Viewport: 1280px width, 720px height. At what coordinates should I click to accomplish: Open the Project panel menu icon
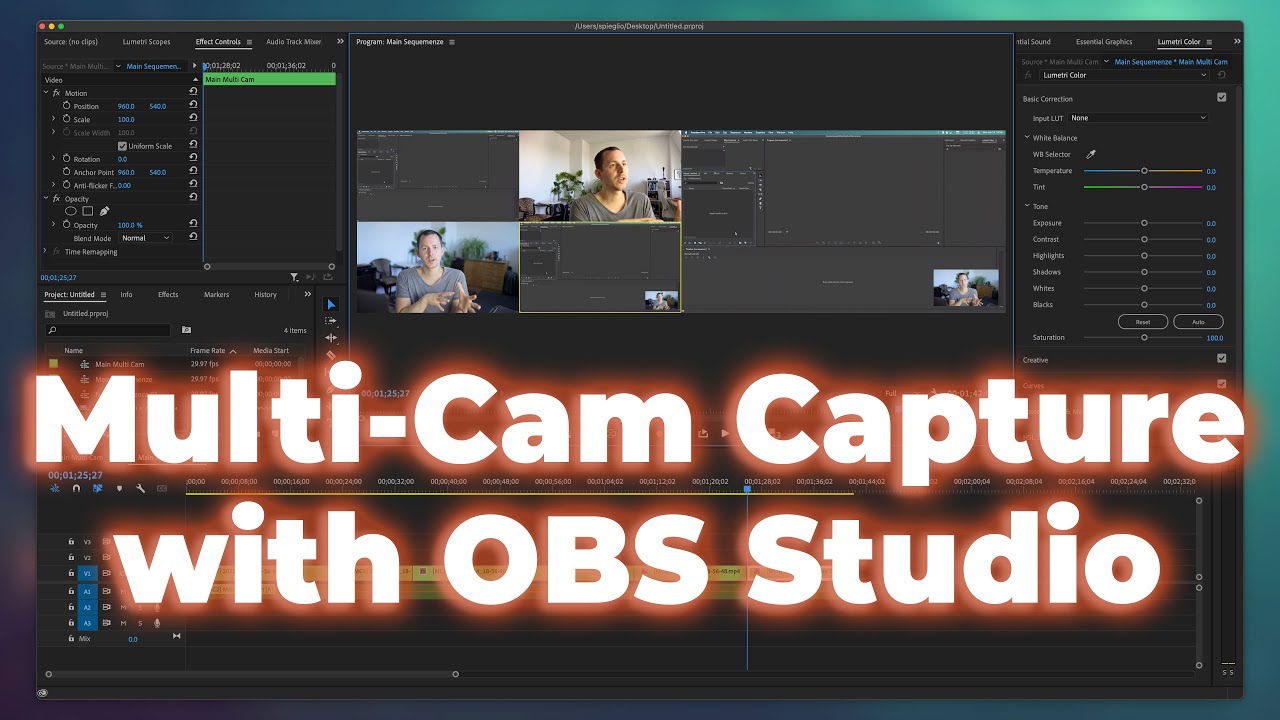(x=102, y=295)
